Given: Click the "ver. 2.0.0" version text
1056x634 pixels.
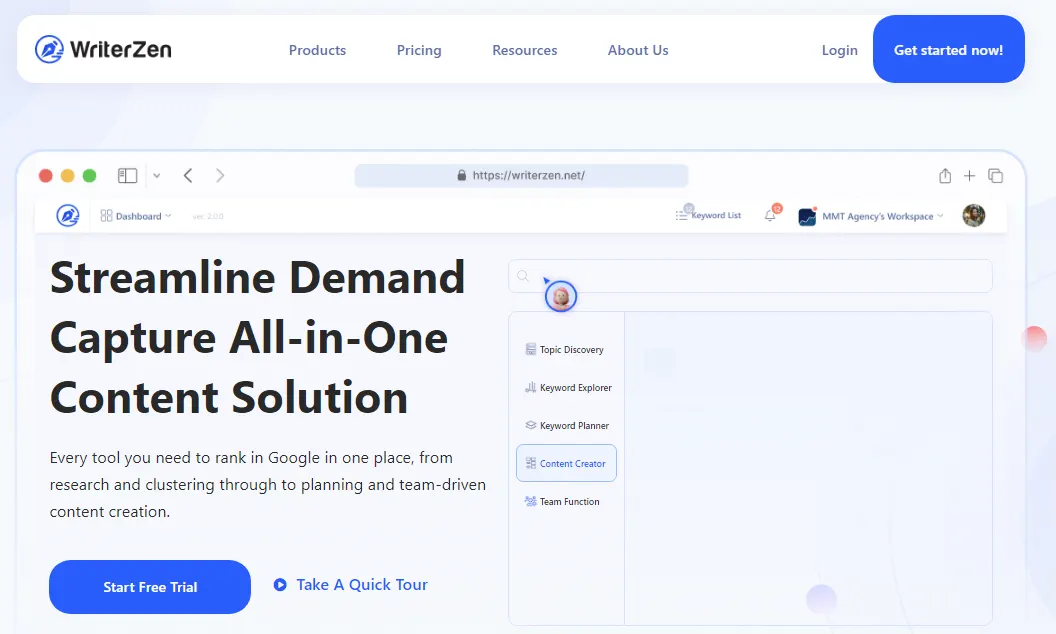Looking at the screenshot, I should (x=207, y=216).
